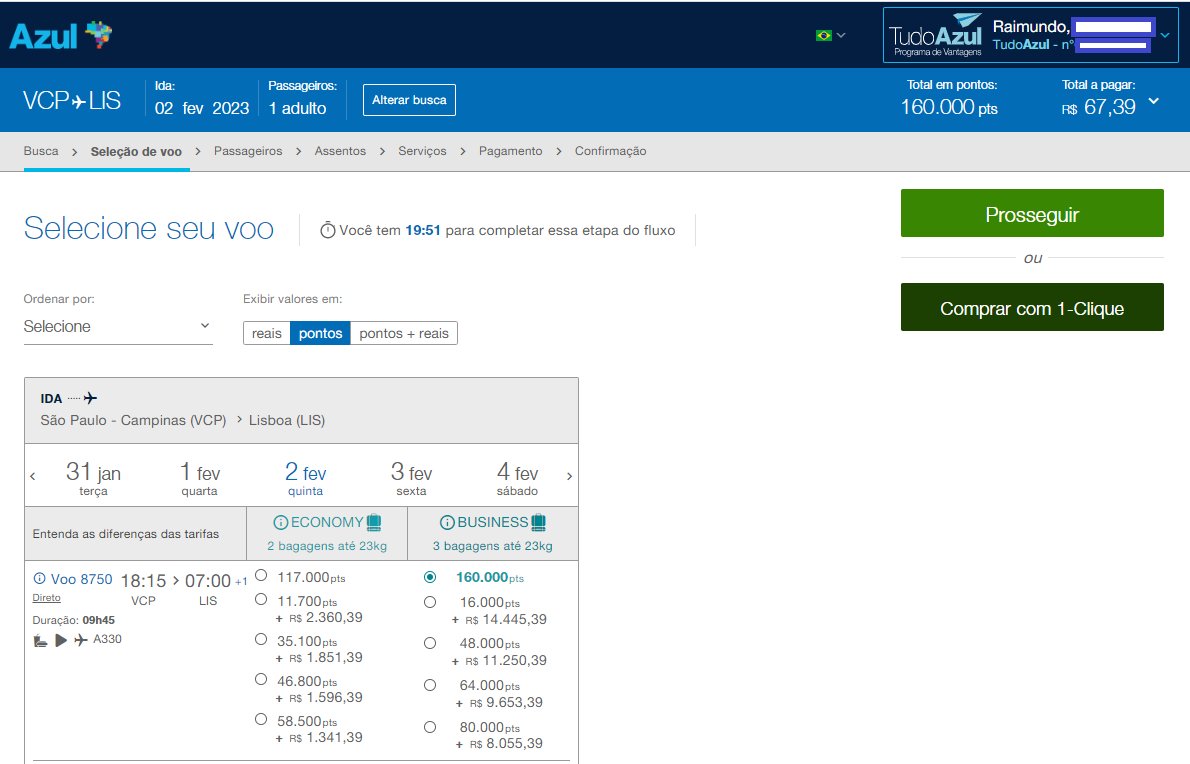This screenshot has height=764, width=1190.
Task: Select the 31 jan terça date
Action: coord(93,478)
